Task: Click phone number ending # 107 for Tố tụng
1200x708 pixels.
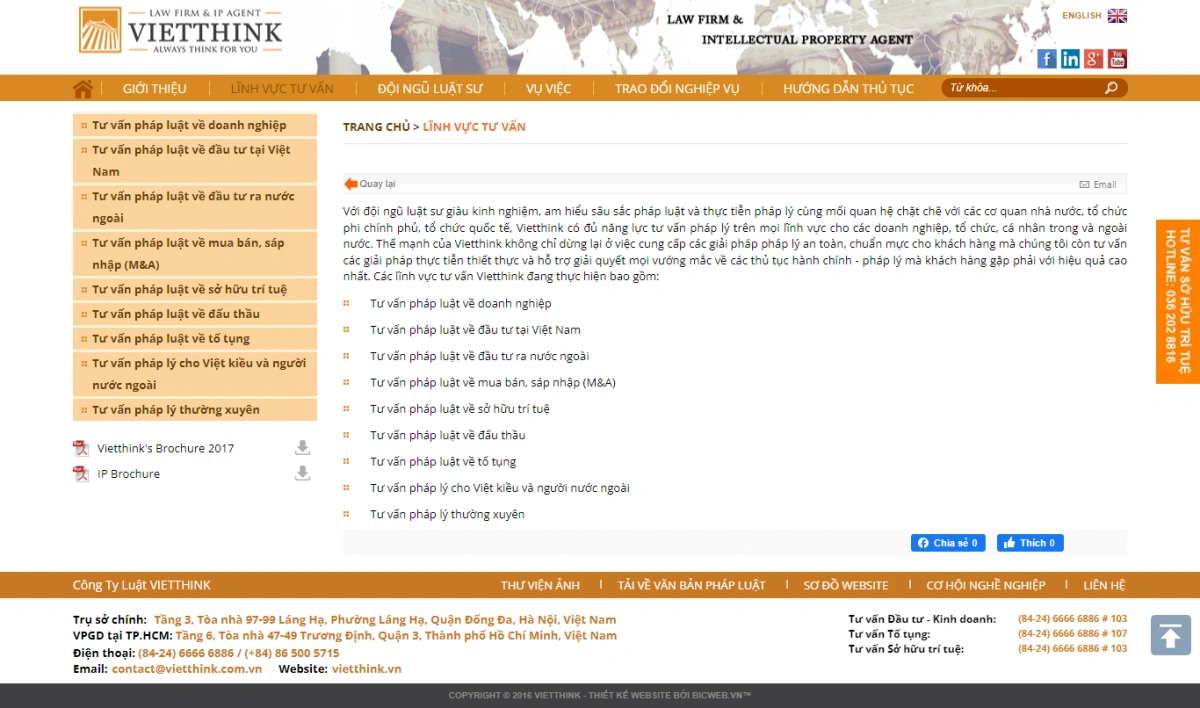Action: [x=1072, y=634]
